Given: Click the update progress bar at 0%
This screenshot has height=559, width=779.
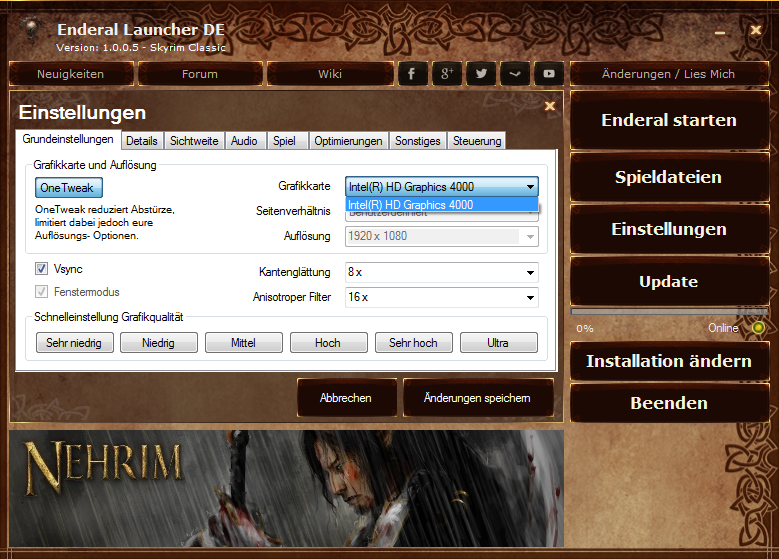Looking at the screenshot, I should point(668,312).
